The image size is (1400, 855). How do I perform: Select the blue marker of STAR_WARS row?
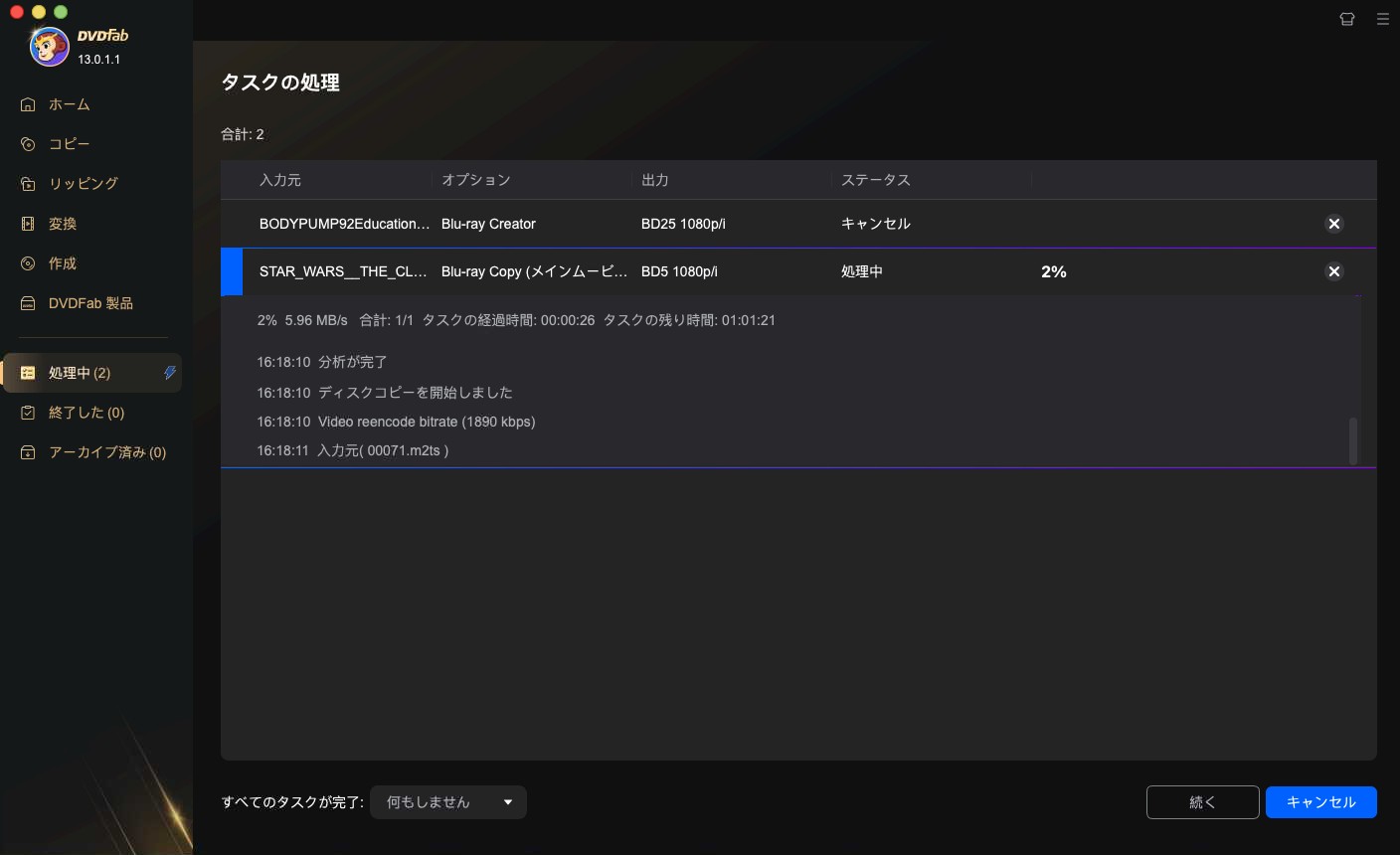[x=232, y=271]
